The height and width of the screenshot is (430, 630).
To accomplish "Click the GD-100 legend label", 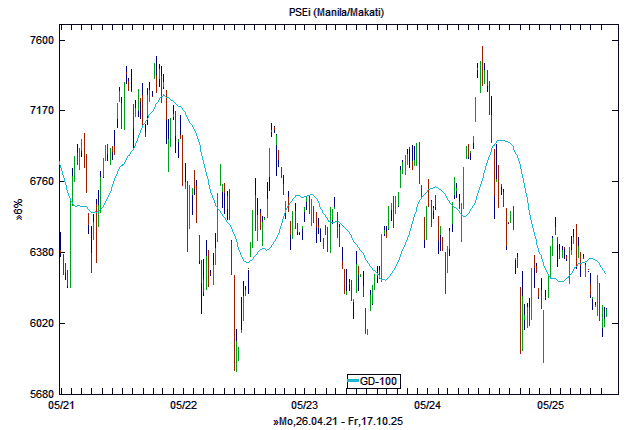I will click(379, 381).
